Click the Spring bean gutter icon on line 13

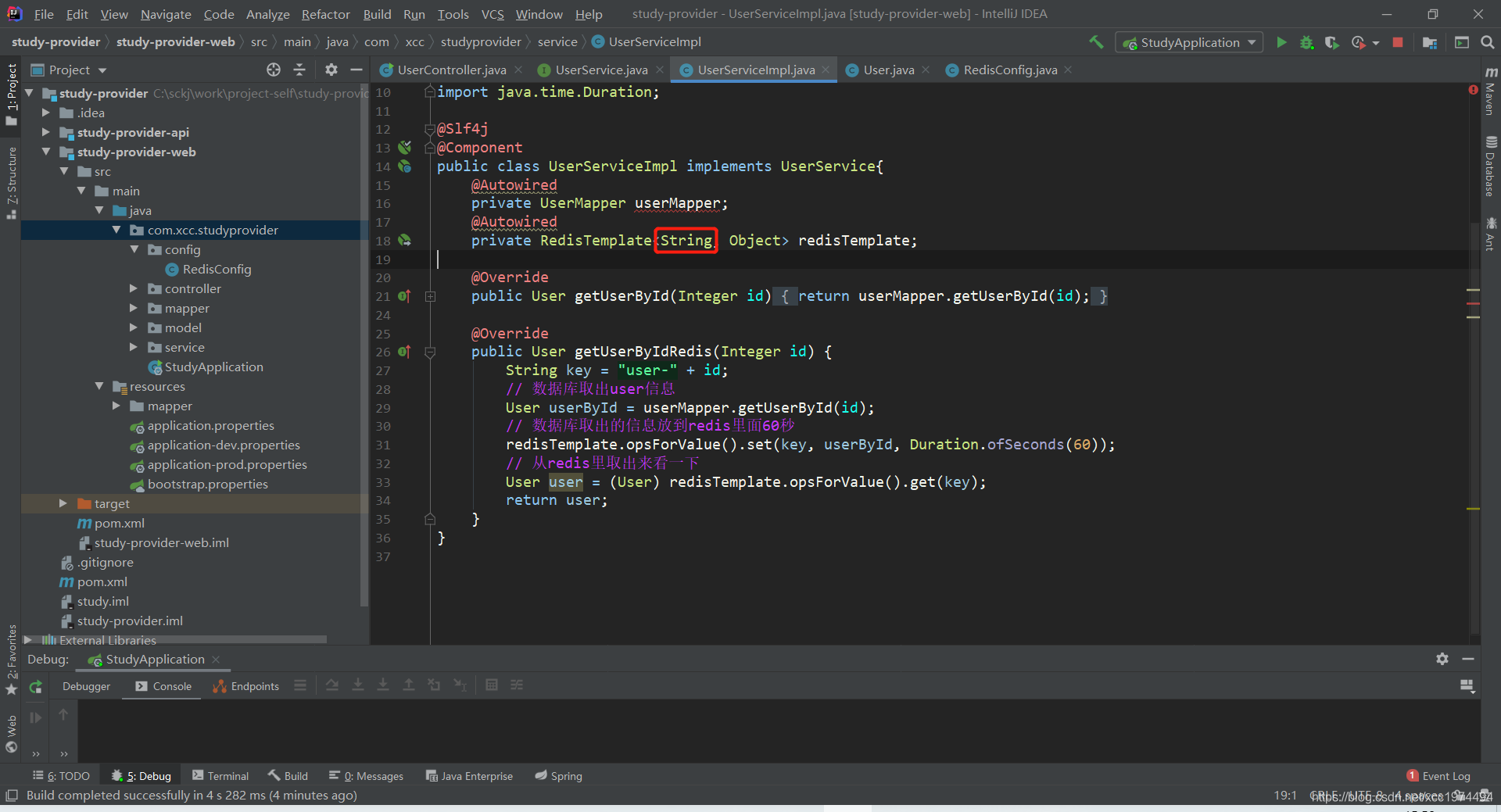coord(404,147)
